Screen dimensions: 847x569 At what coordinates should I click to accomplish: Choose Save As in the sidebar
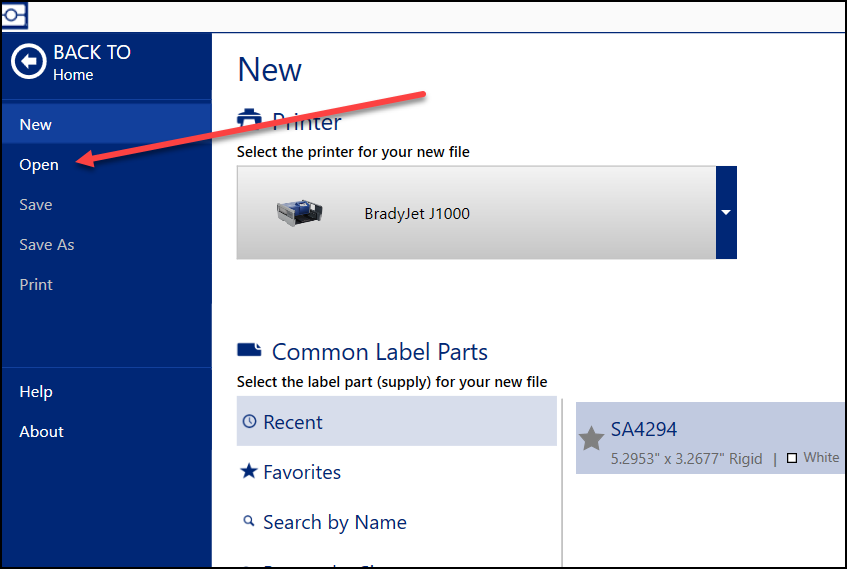pos(47,245)
